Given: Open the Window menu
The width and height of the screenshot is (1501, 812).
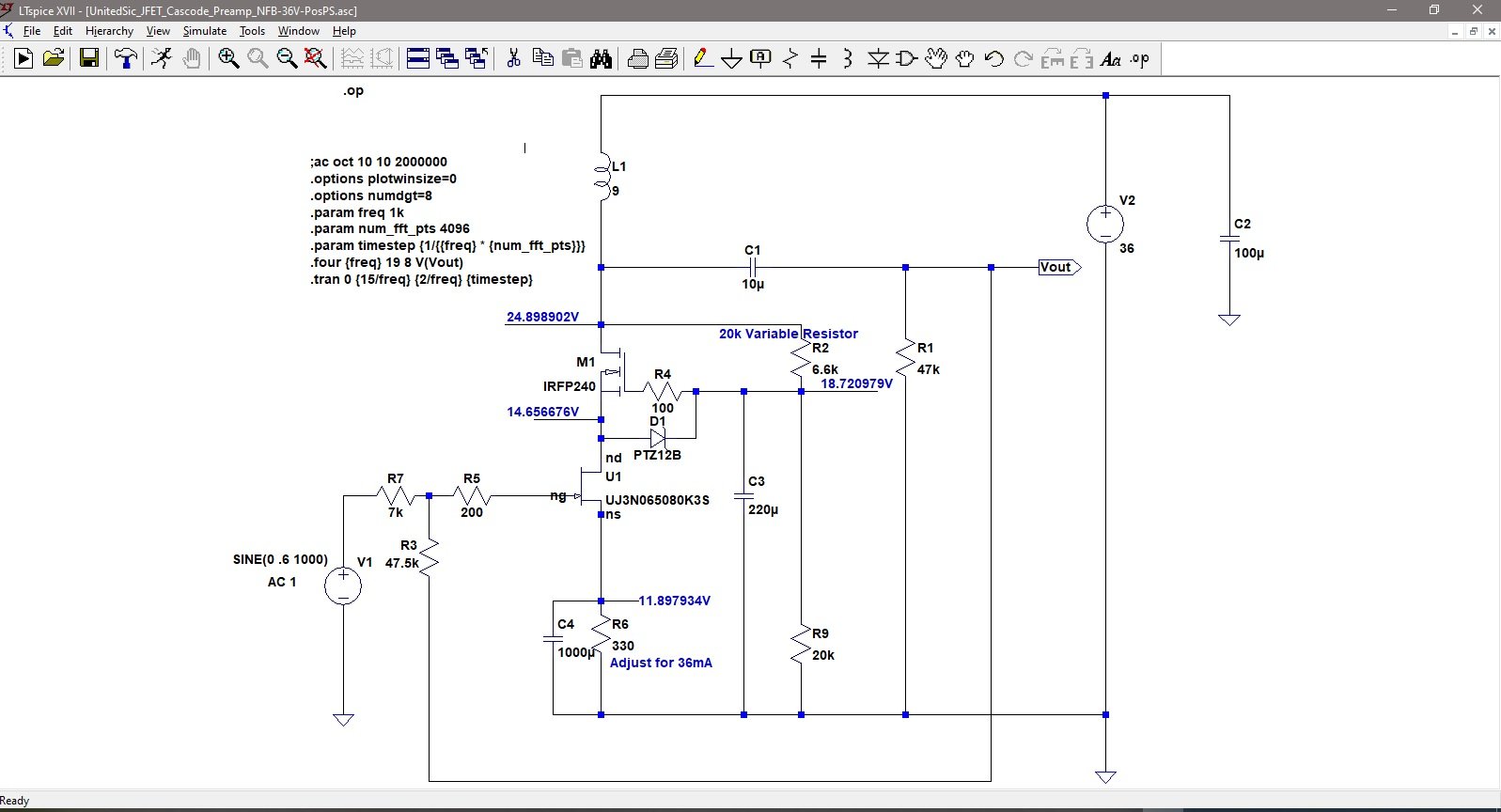Looking at the screenshot, I should pos(299,31).
